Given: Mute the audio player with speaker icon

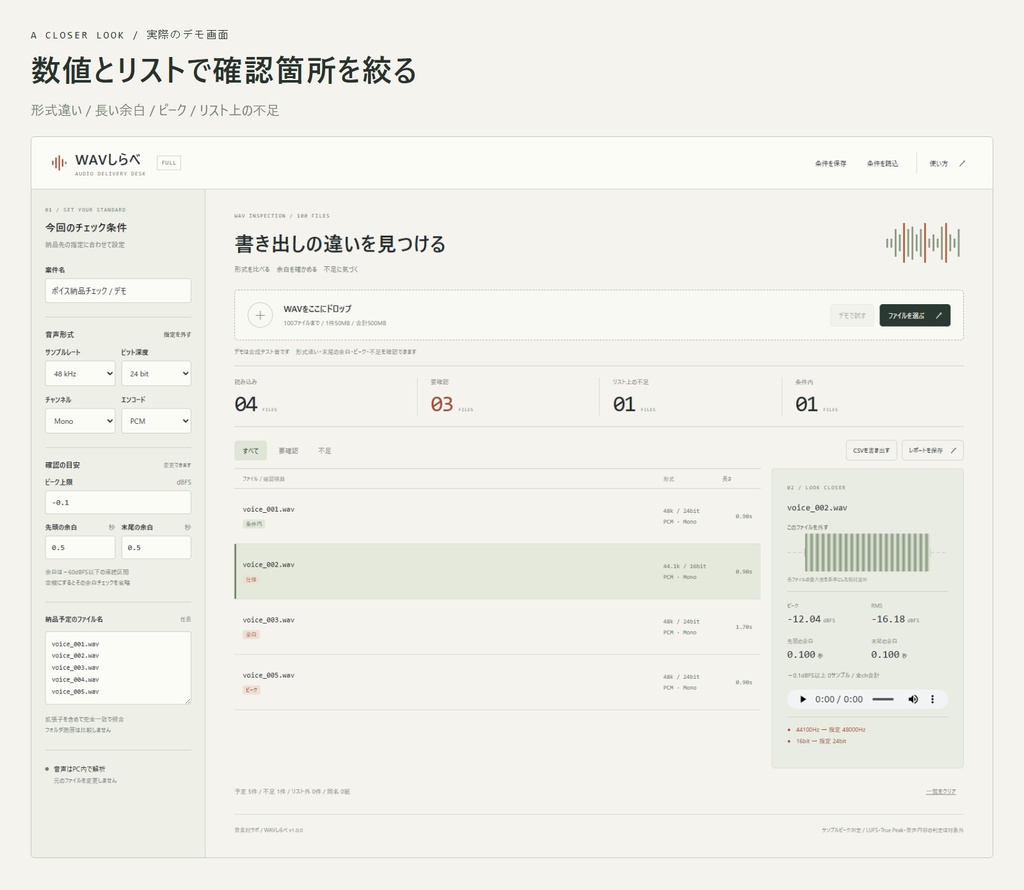Looking at the screenshot, I should pos(913,699).
